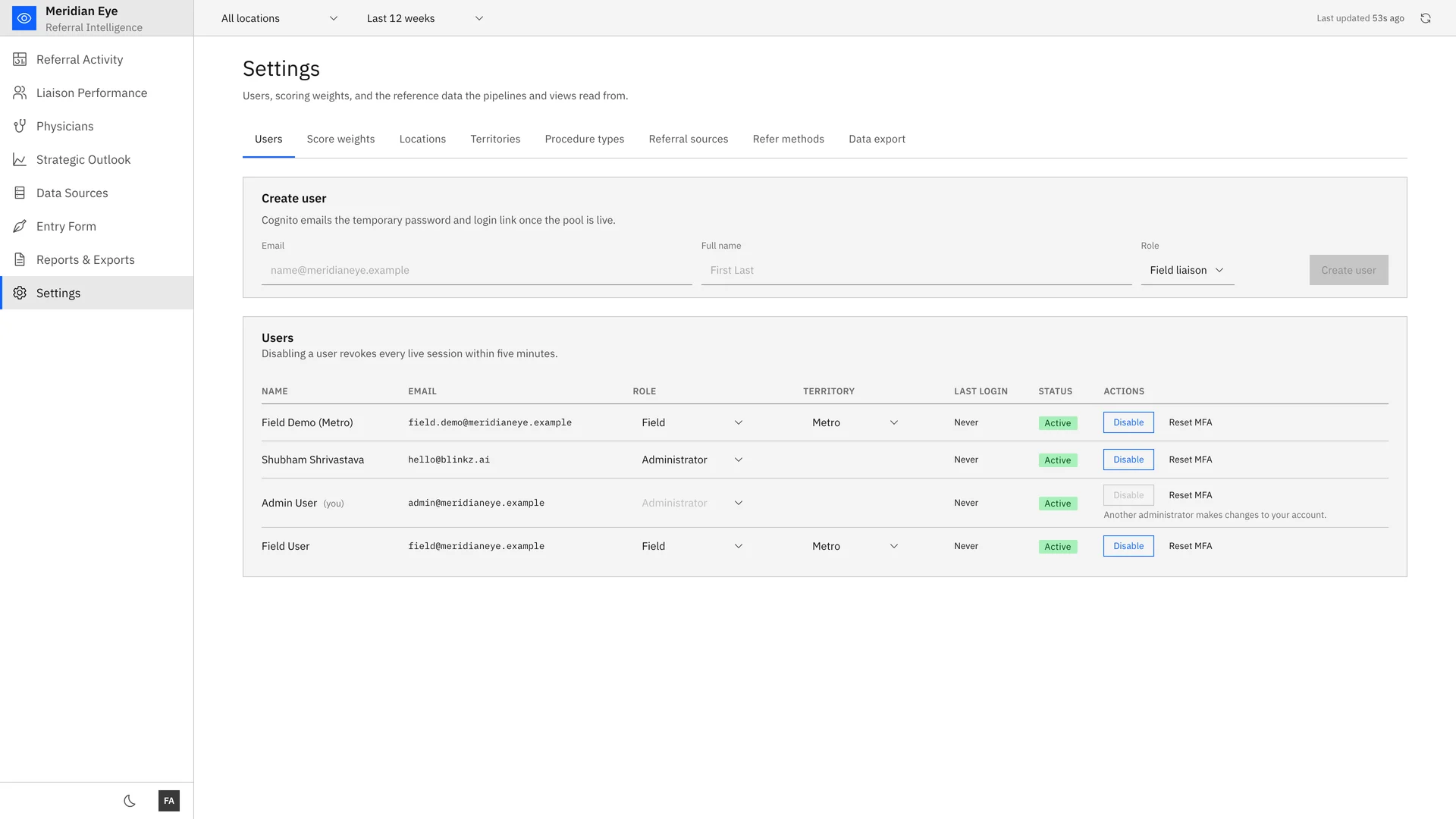Image resolution: width=1456 pixels, height=819 pixels.
Task: Click Active status for Field User
Action: point(1058,547)
